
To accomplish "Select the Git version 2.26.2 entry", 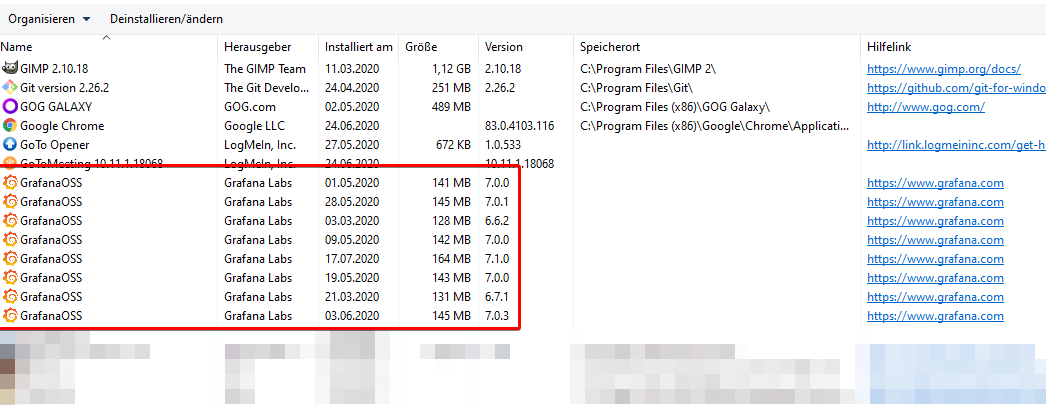I will (65, 87).
